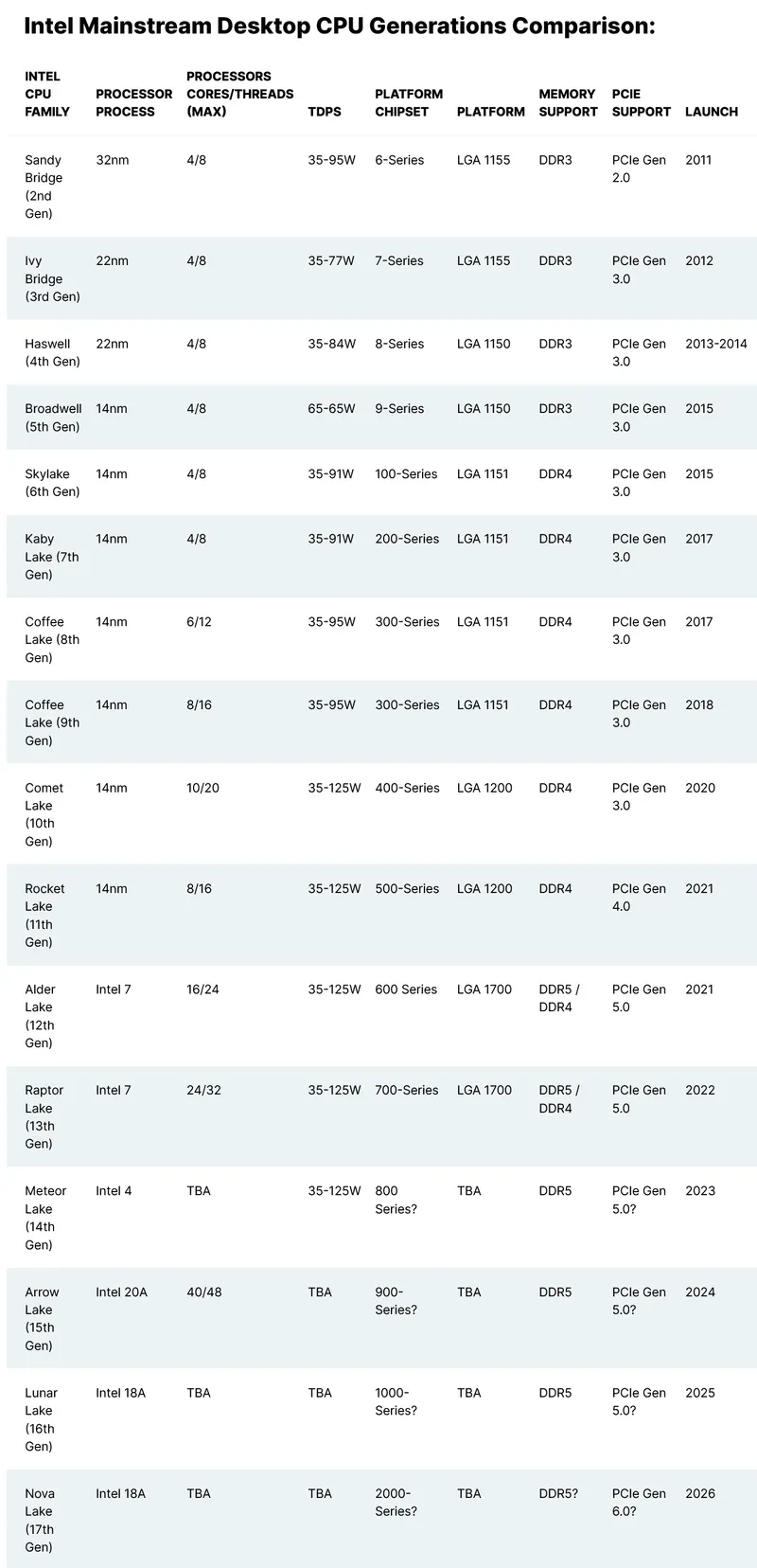The image size is (757, 1568).
Task: Click the 200-Series chipset cell
Action: tap(407, 539)
